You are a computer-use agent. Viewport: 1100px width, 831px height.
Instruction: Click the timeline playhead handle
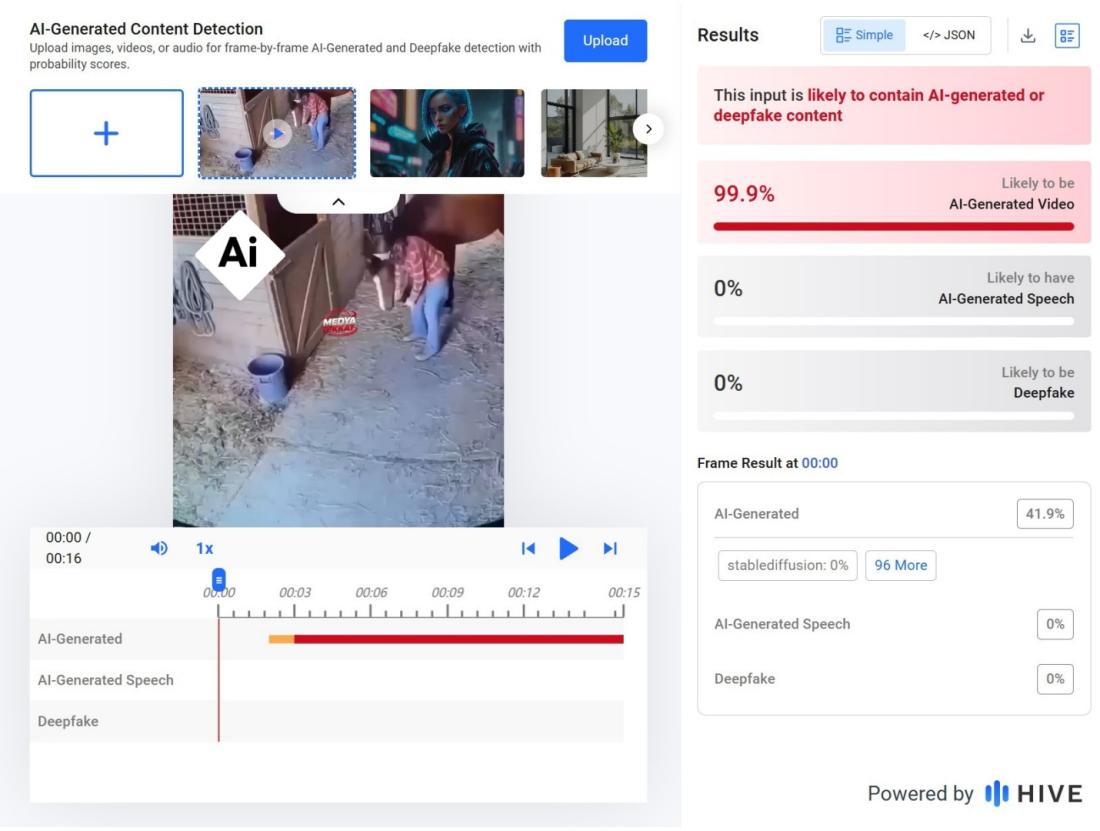pyautogui.click(x=219, y=579)
